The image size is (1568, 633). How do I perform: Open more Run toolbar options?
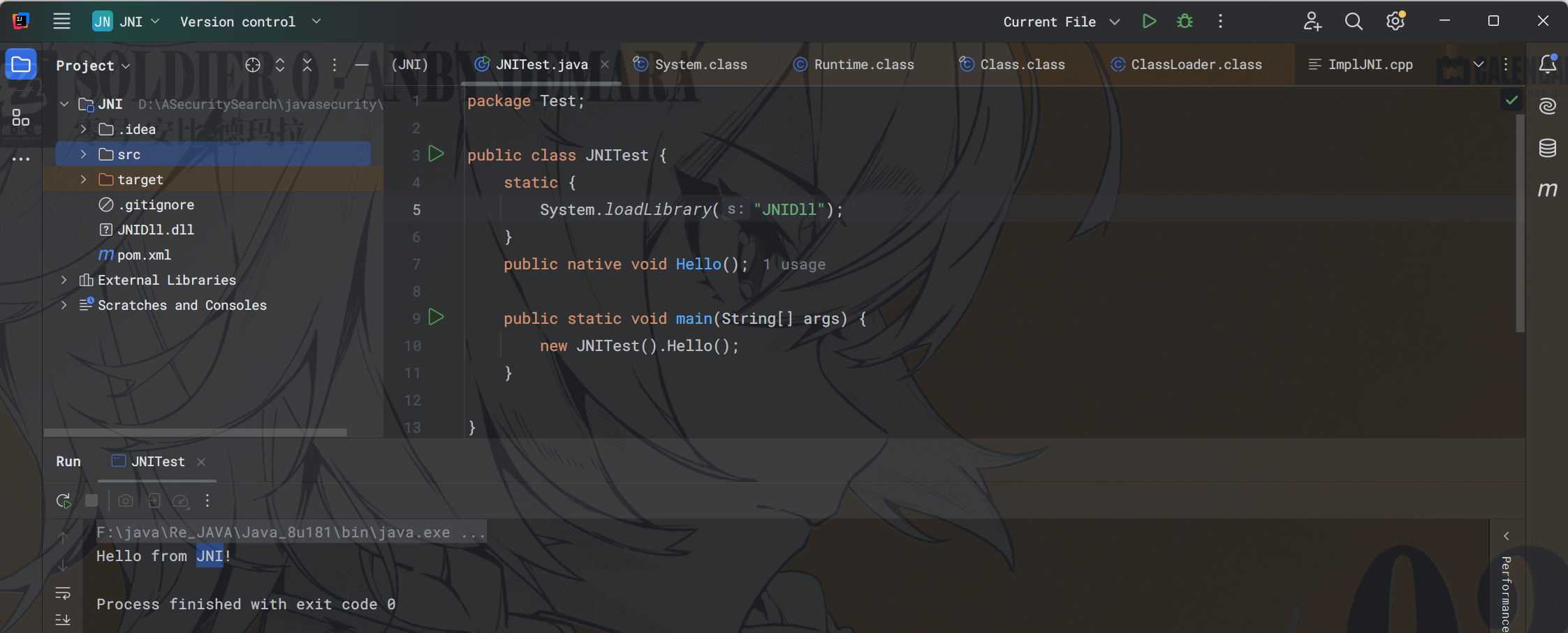tap(207, 500)
